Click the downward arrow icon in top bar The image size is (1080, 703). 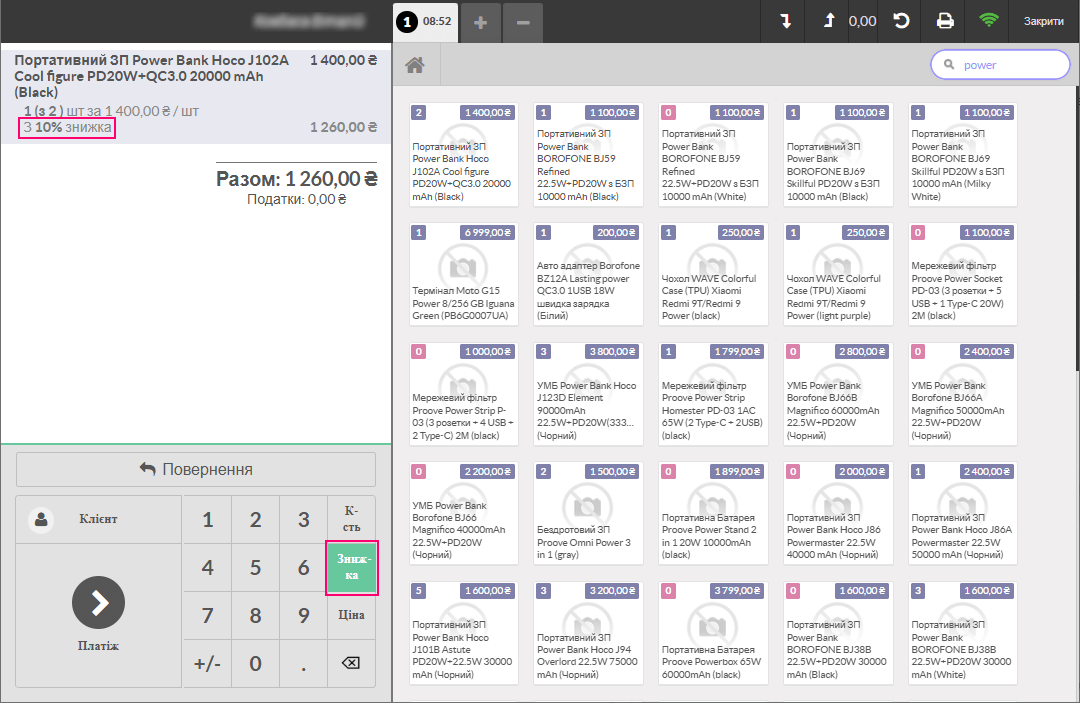[786, 21]
